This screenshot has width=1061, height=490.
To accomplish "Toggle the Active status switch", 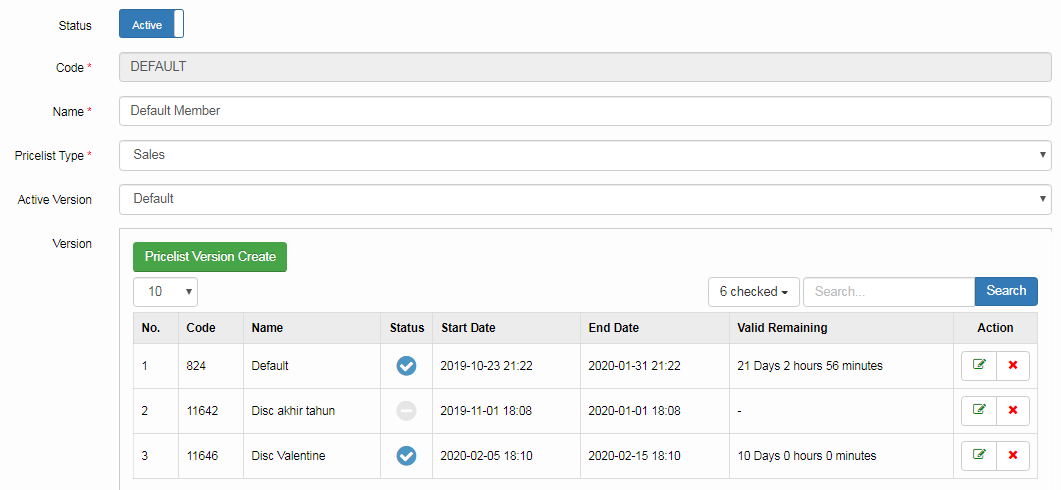I will point(151,25).
